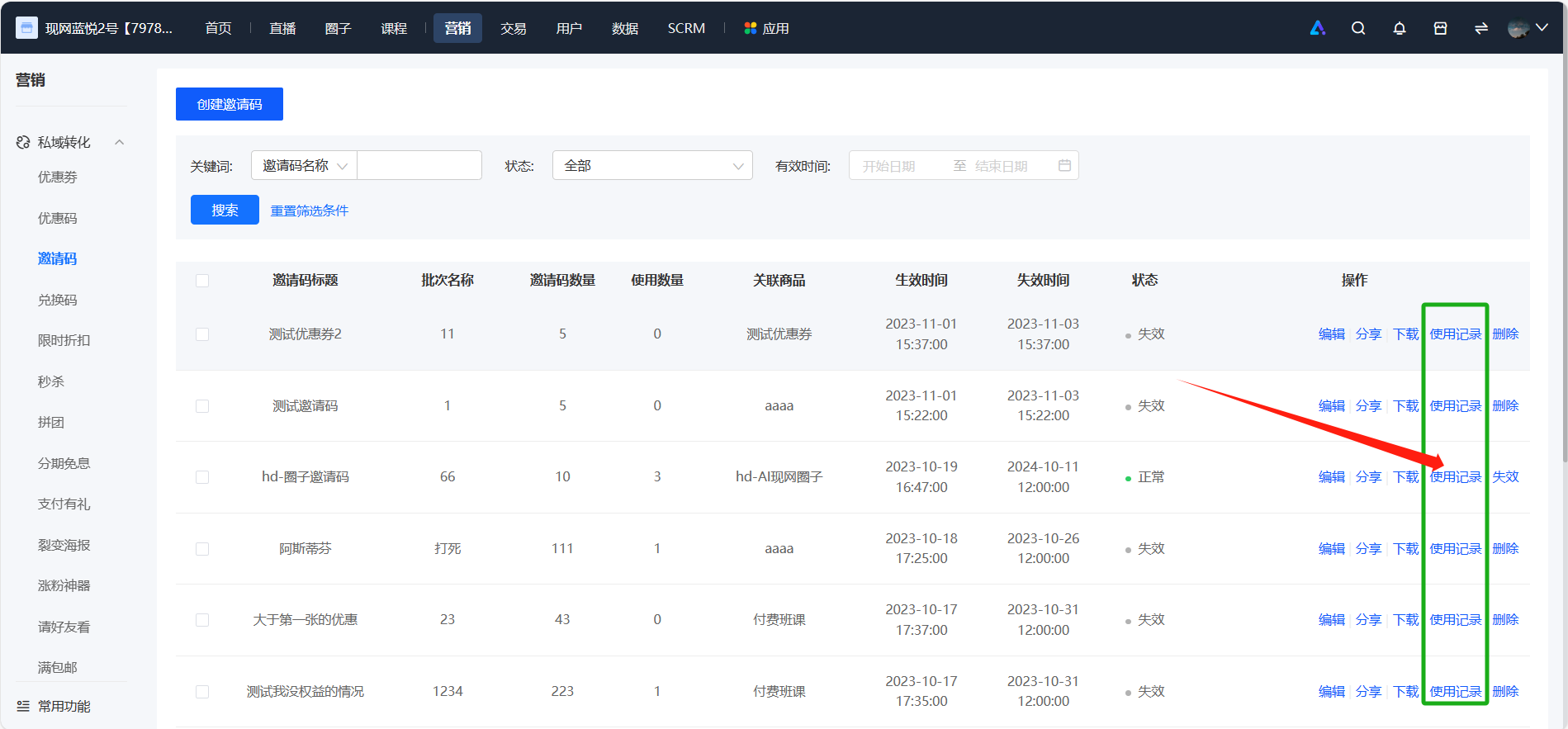Click the blue triangle logo icon in the header
The image size is (1568, 729).
[x=1318, y=28]
